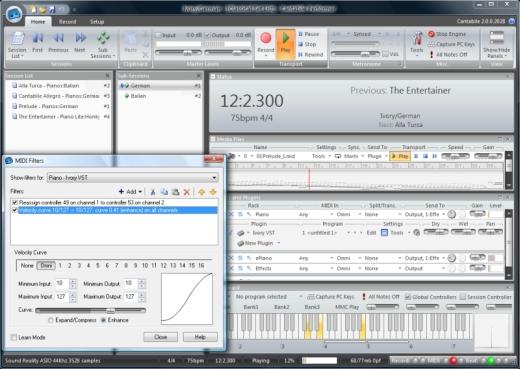Toggle the Output checkbox in Master Levels

point(207,35)
